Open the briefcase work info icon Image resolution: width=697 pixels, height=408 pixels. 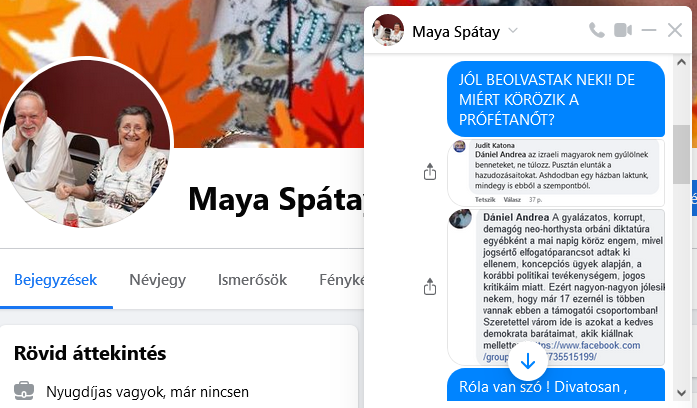click(x=24, y=391)
